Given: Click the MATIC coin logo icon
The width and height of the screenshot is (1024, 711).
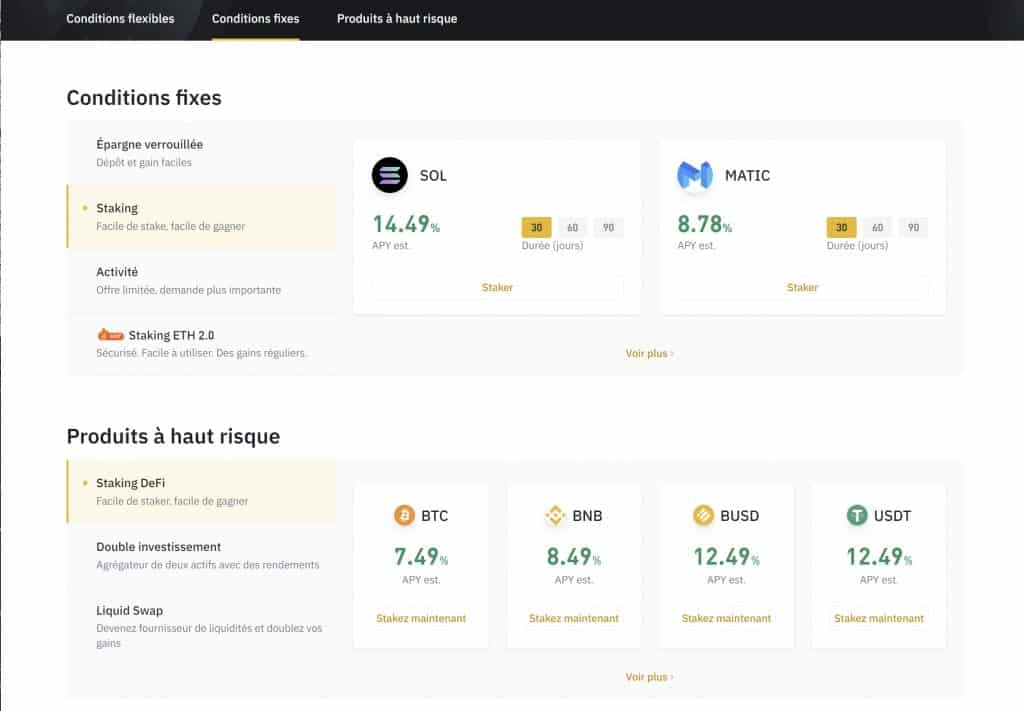Looking at the screenshot, I should click(x=694, y=176).
